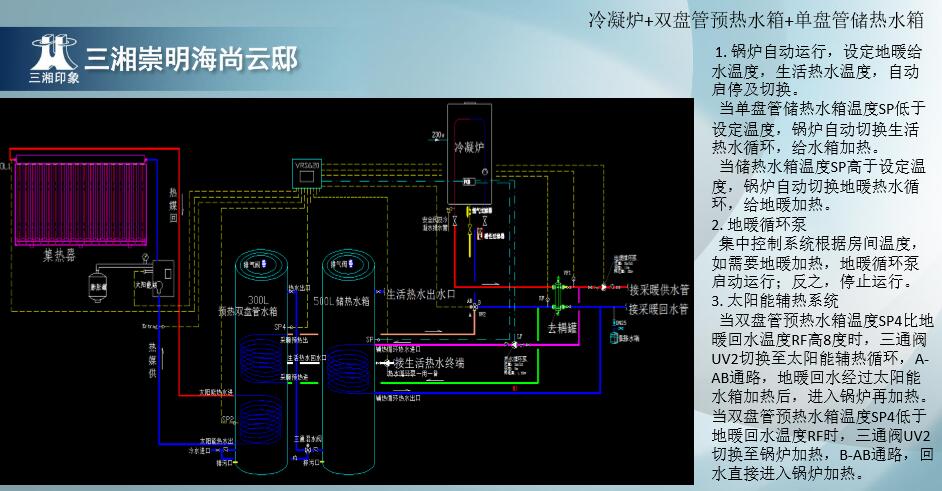Click the 排污口 label under the 500L tank

coord(311,463)
